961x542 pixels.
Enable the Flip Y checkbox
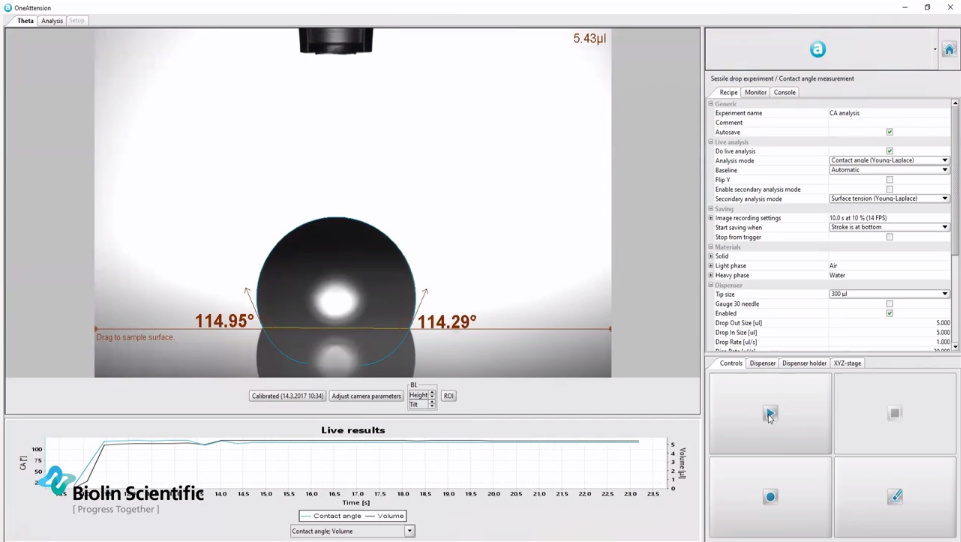coord(889,180)
